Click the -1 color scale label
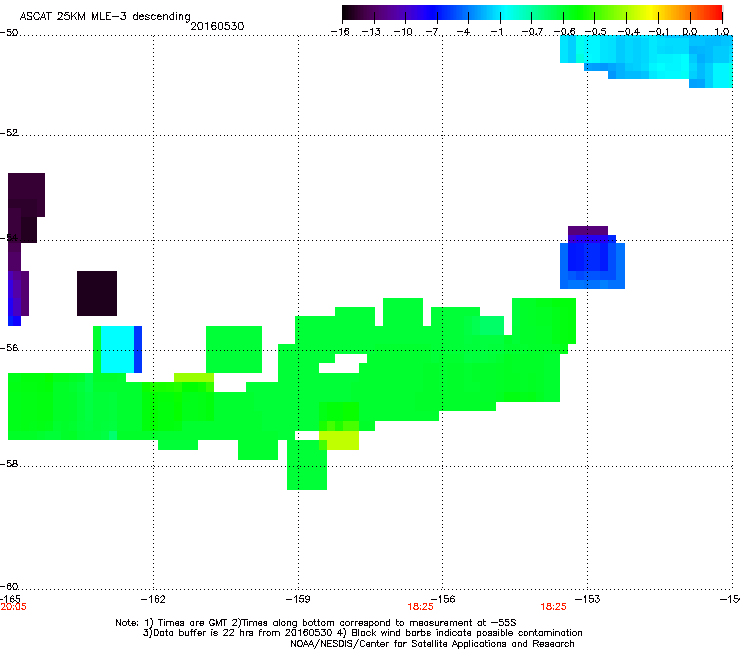 coord(496,32)
